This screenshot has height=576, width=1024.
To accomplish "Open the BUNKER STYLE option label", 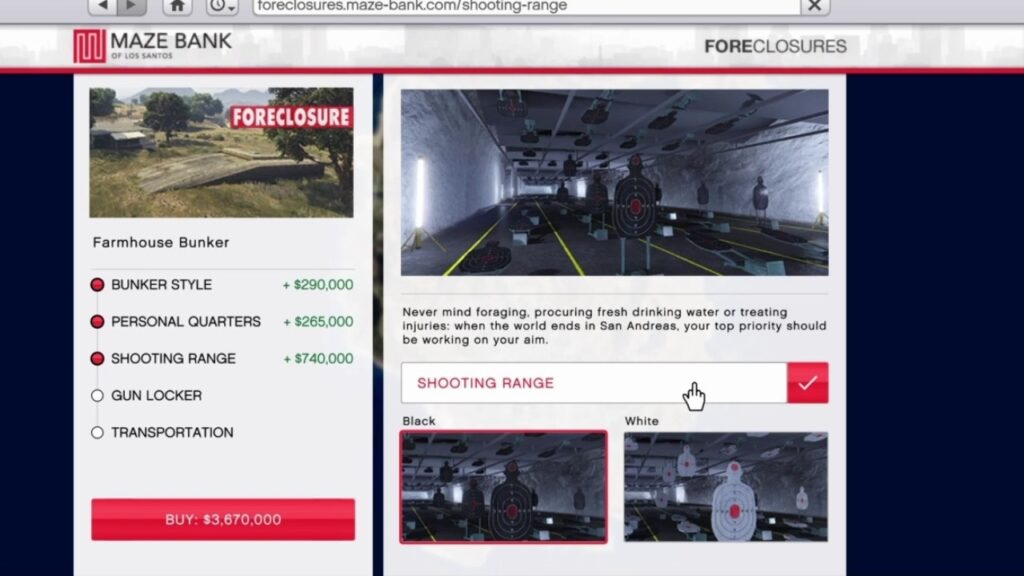I will tap(161, 285).
